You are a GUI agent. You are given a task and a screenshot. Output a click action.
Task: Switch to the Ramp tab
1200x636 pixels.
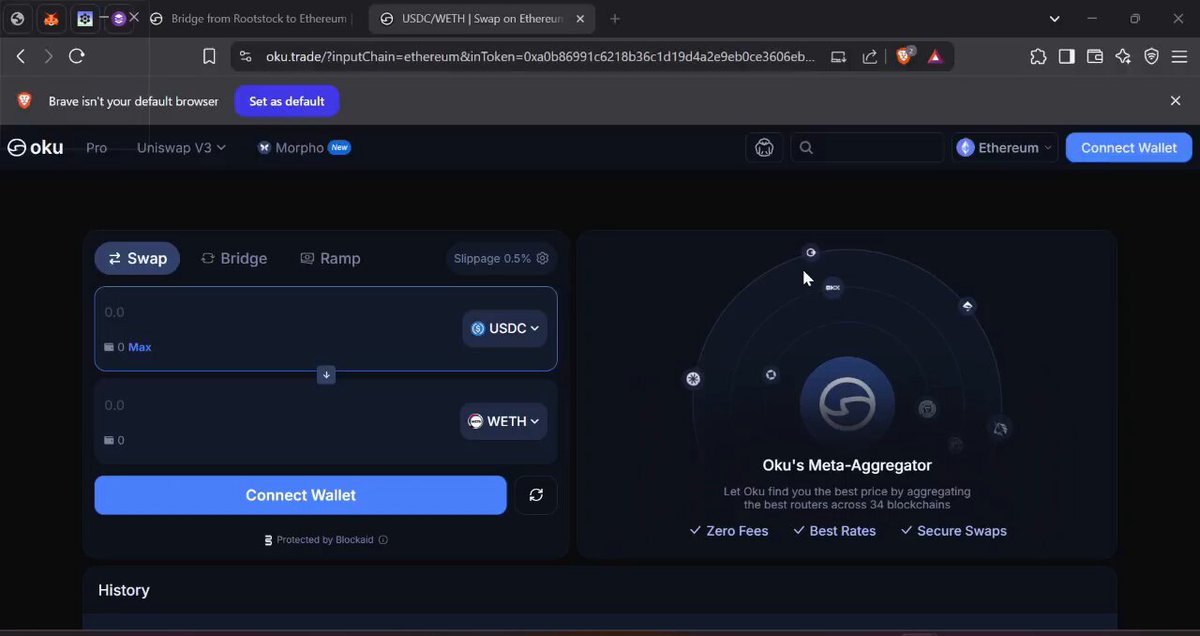pyautogui.click(x=330, y=258)
